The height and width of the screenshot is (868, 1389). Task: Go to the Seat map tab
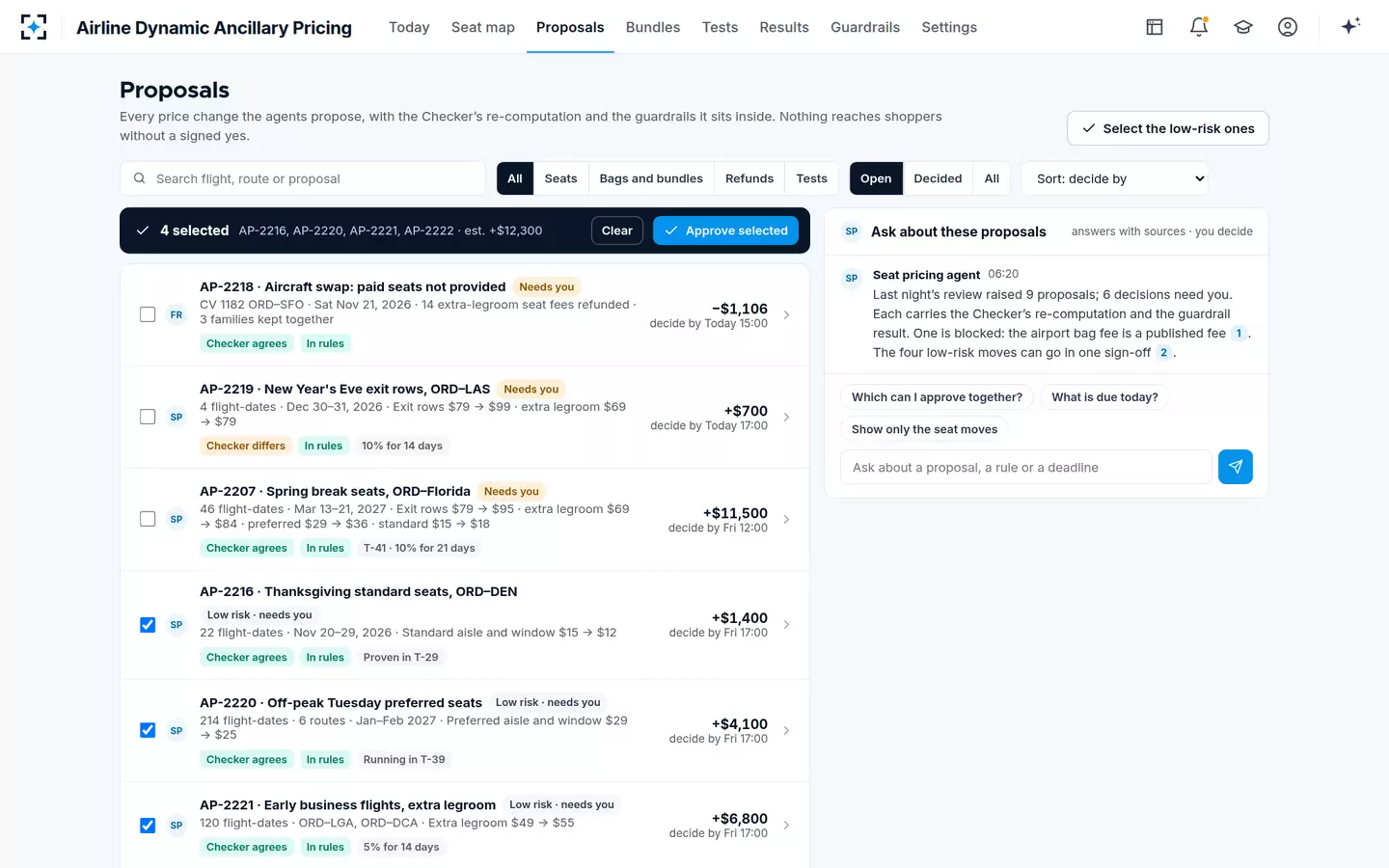point(483,27)
